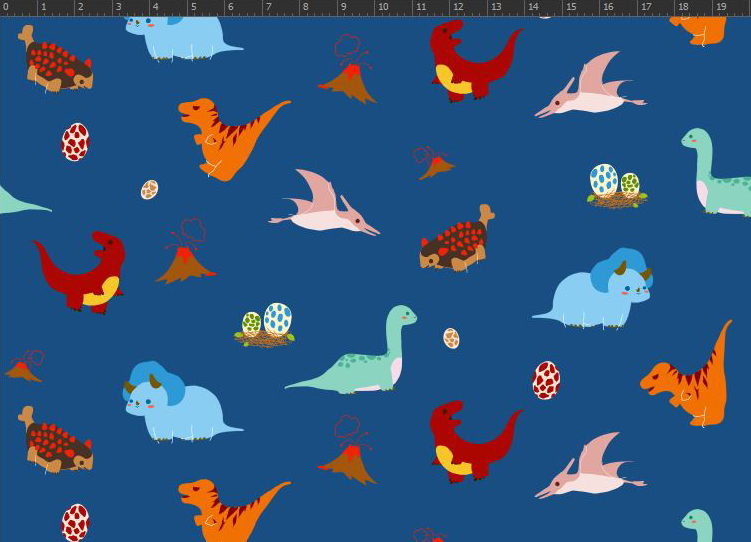Click the number 10 on the ruler
Image resolution: width=751 pixels, height=542 pixels.
(x=383, y=7)
